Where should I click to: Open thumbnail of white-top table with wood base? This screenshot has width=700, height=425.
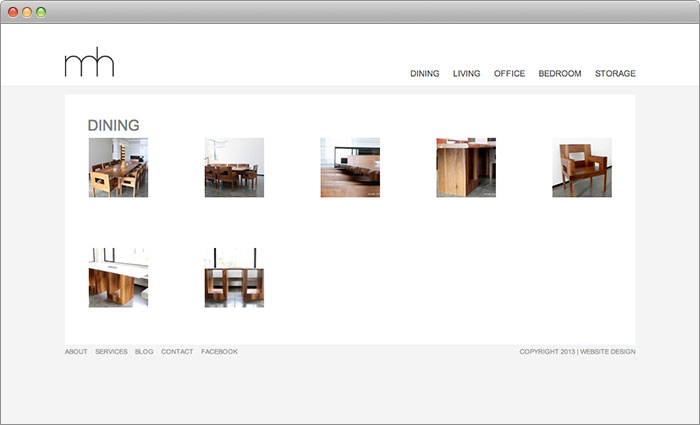[x=118, y=278]
